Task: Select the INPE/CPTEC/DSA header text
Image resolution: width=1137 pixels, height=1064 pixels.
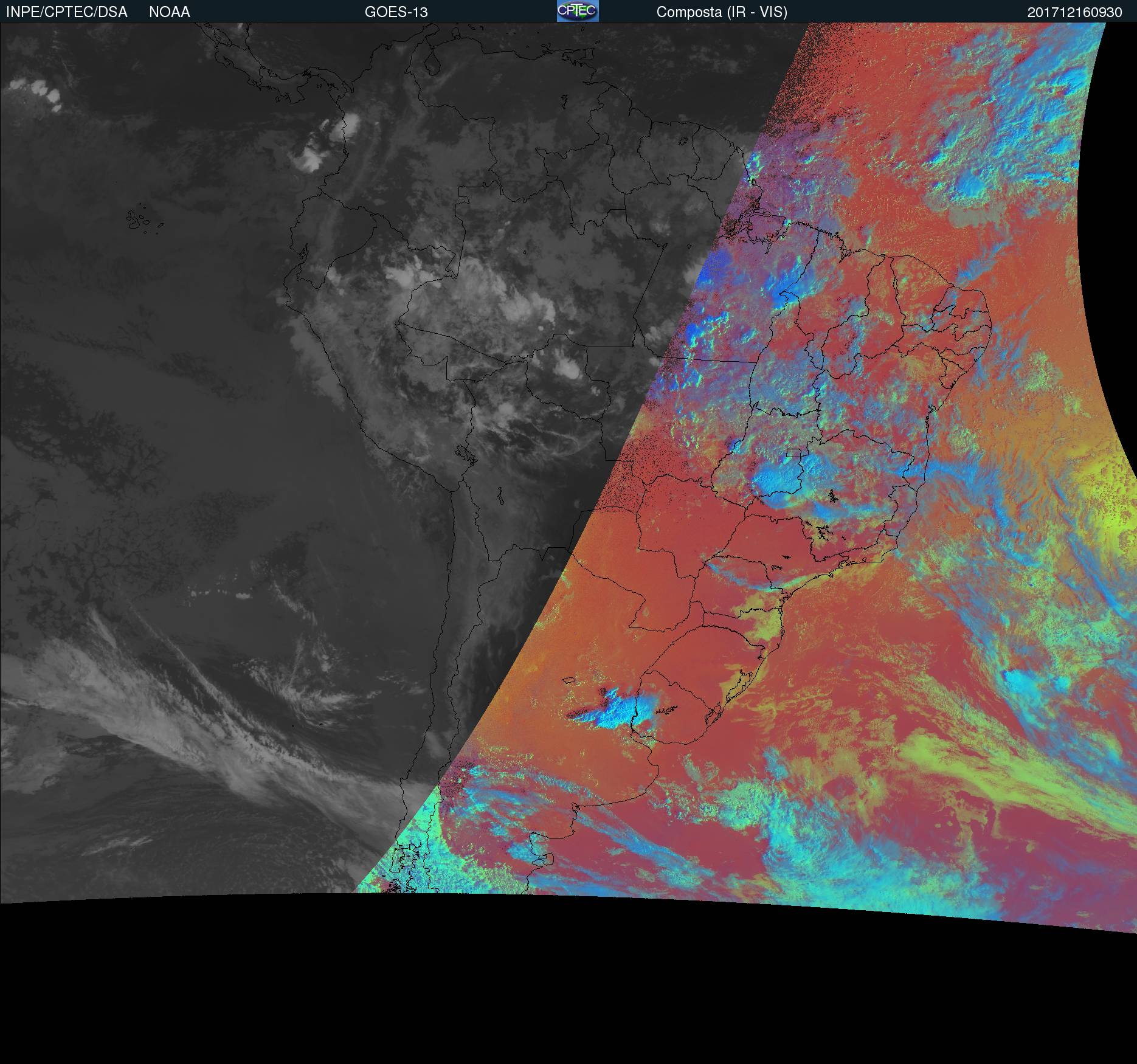Action: (66, 12)
